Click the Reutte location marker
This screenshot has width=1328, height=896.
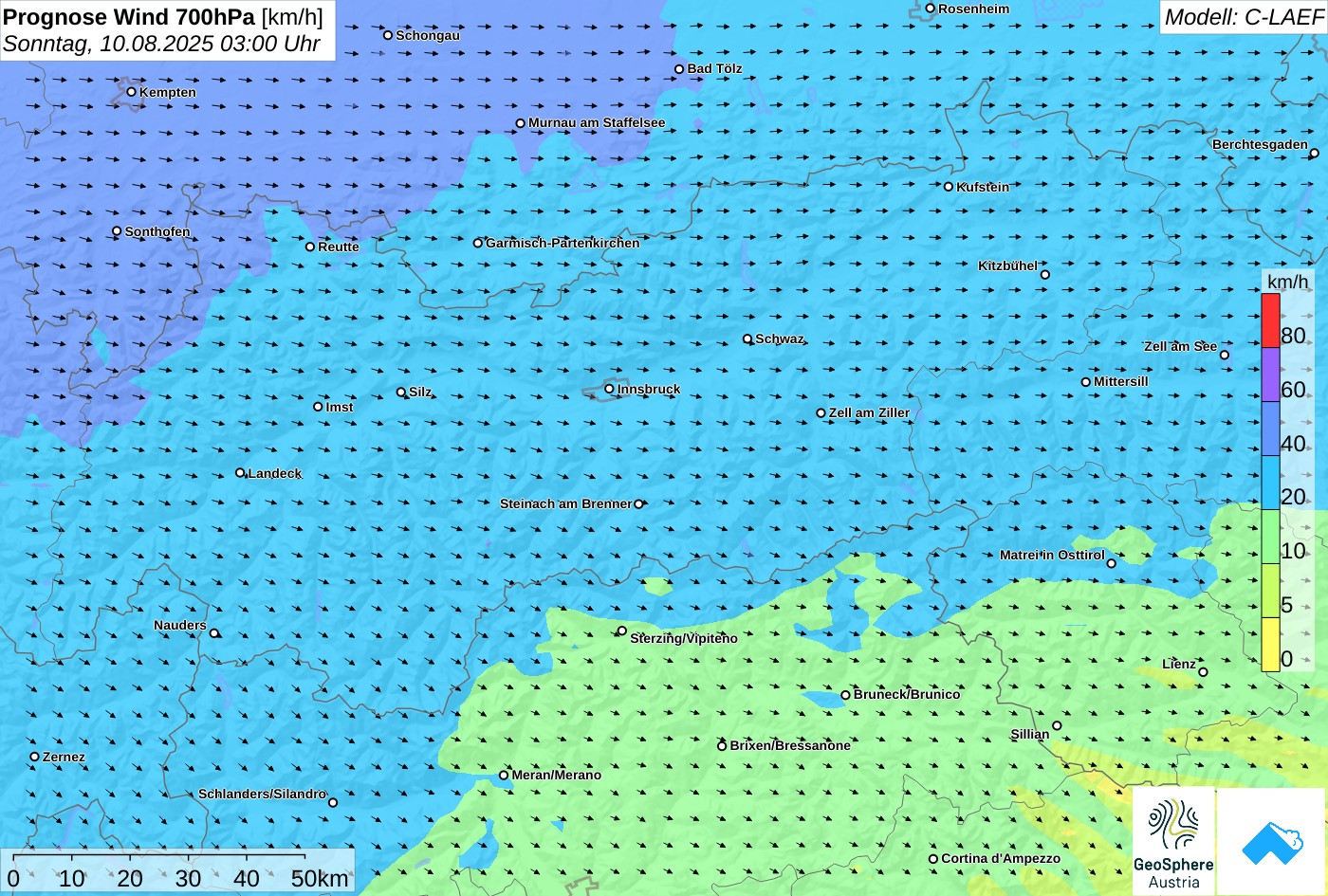pyautogui.click(x=309, y=247)
